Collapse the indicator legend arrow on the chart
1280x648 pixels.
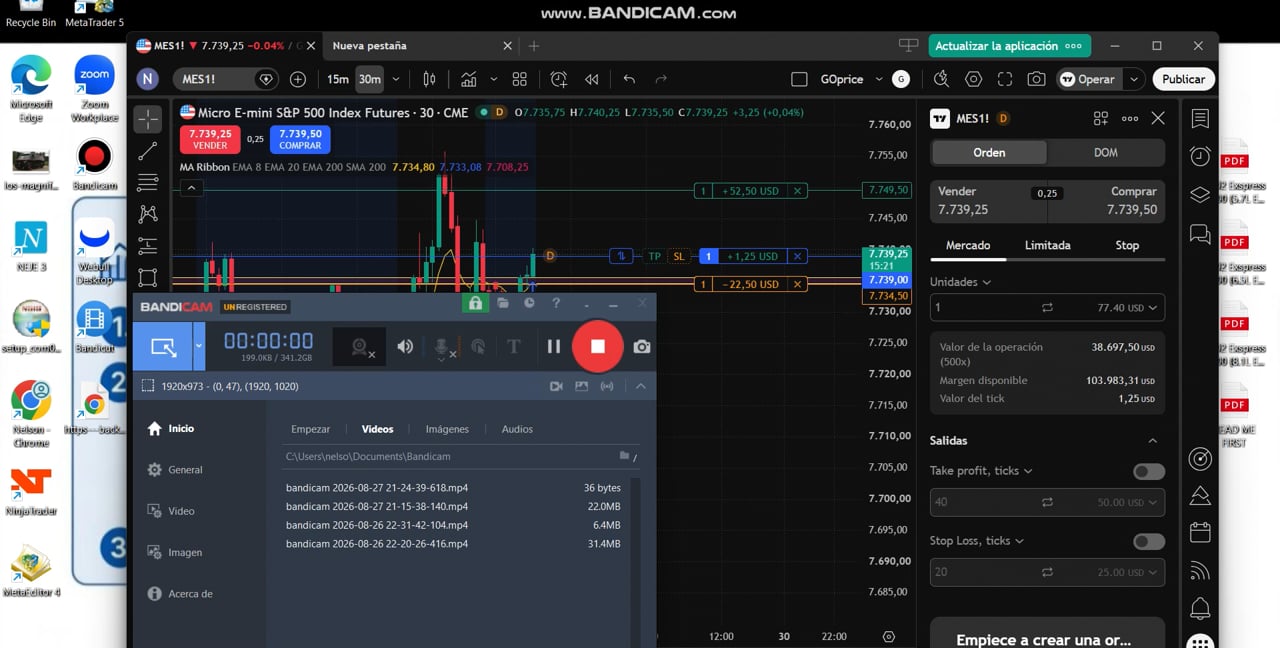(192, 188)
